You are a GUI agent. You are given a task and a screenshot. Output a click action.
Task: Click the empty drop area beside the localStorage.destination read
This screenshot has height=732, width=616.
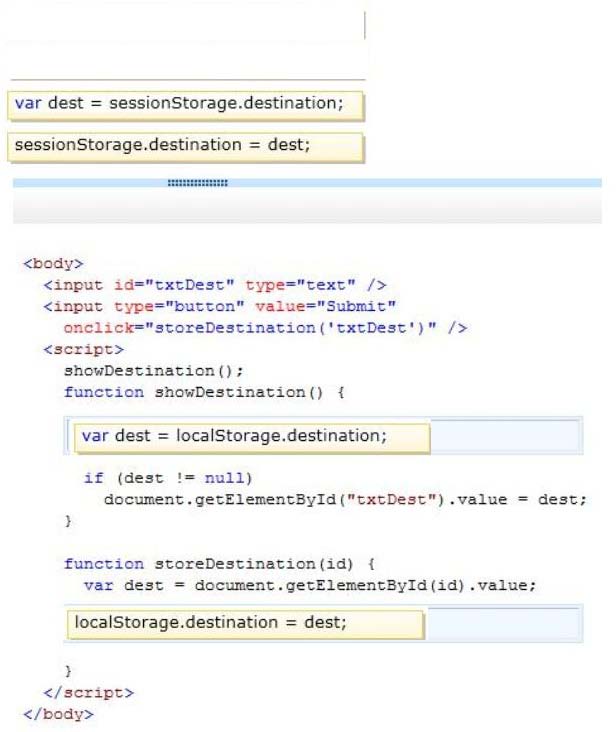pos(505,436)
